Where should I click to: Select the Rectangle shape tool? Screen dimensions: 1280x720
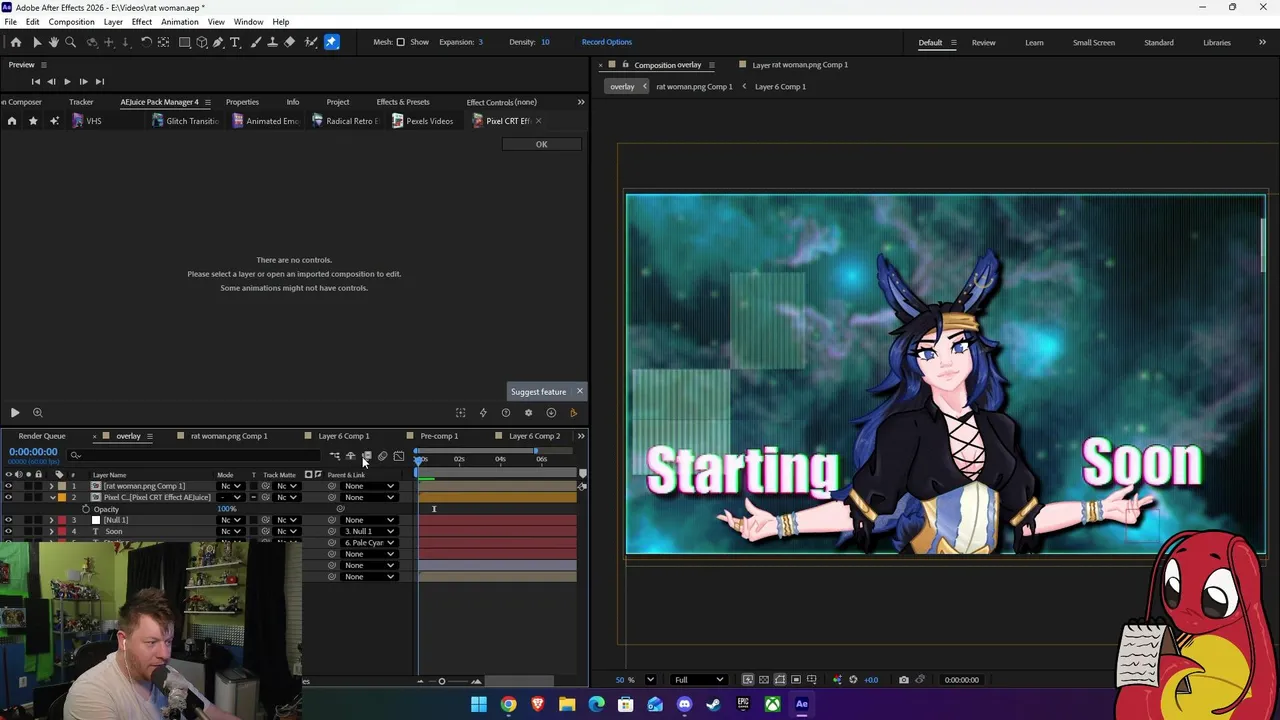click(185, 42)
